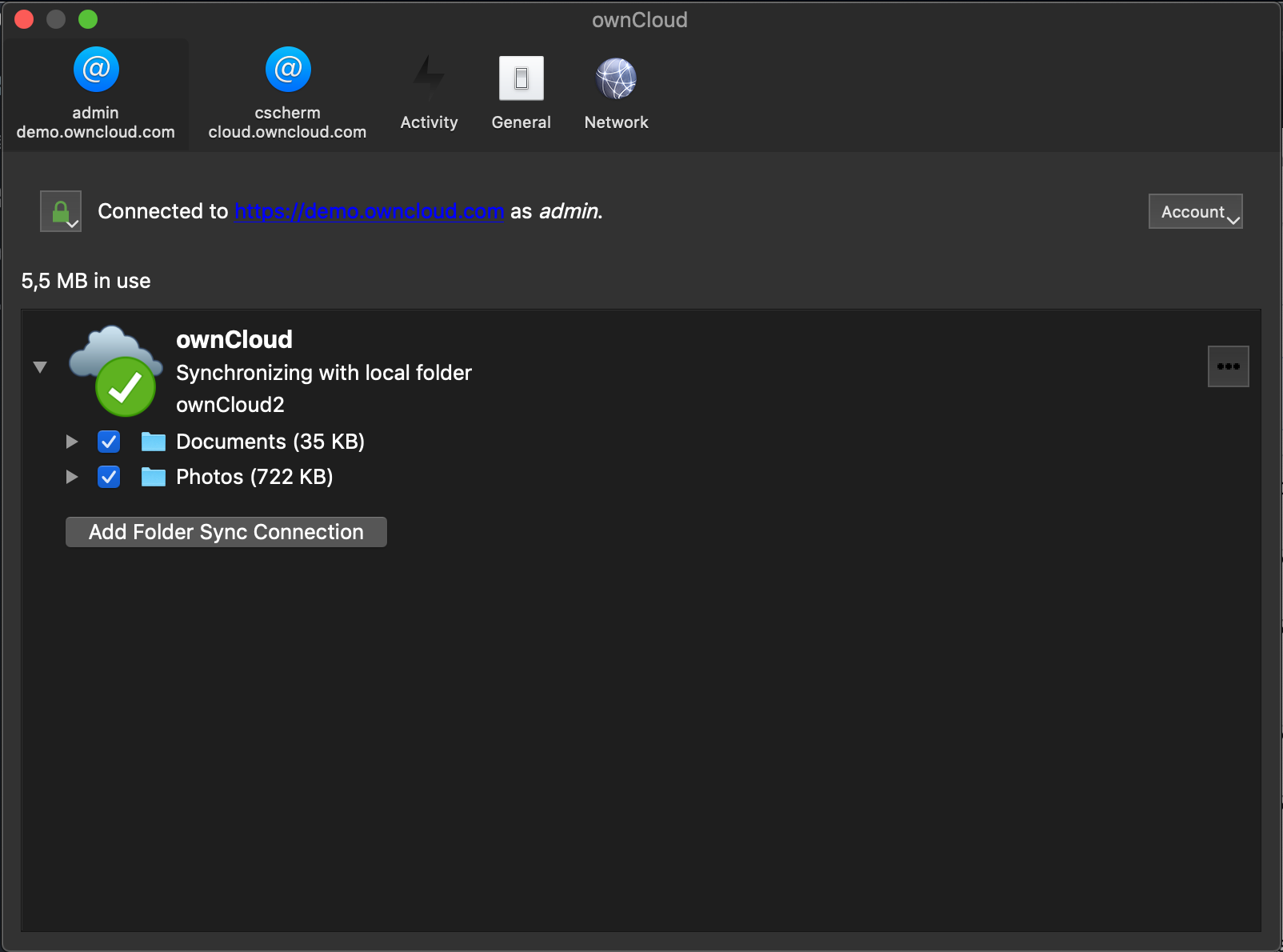Click the Documents folder icon

point(153,442)
